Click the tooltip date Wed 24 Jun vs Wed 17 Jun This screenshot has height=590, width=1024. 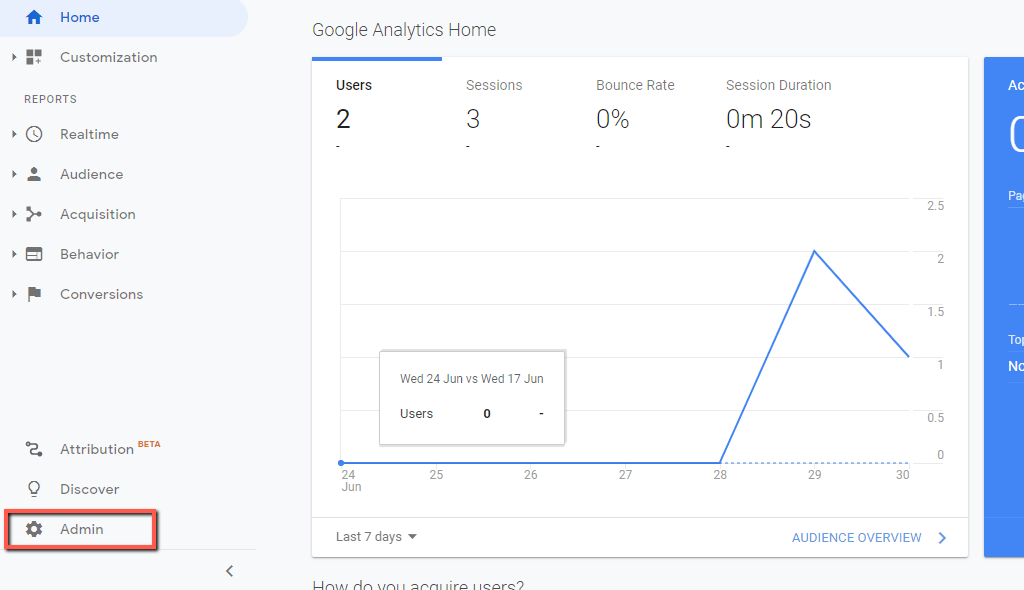coord(472,379)
